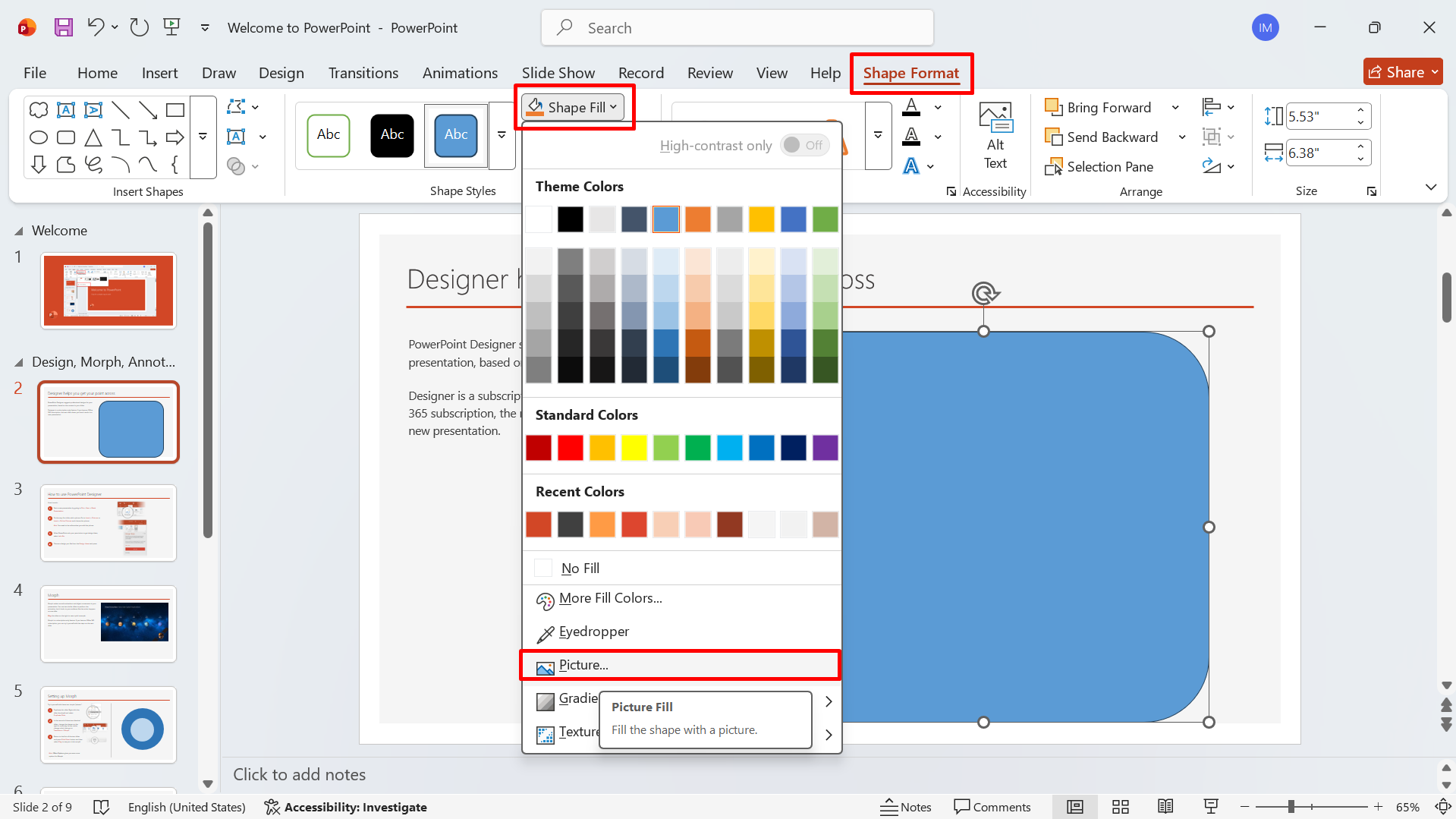Screen dimensions: 1456x819
Task: Switch to Reading View
Action: [1165, 807]
